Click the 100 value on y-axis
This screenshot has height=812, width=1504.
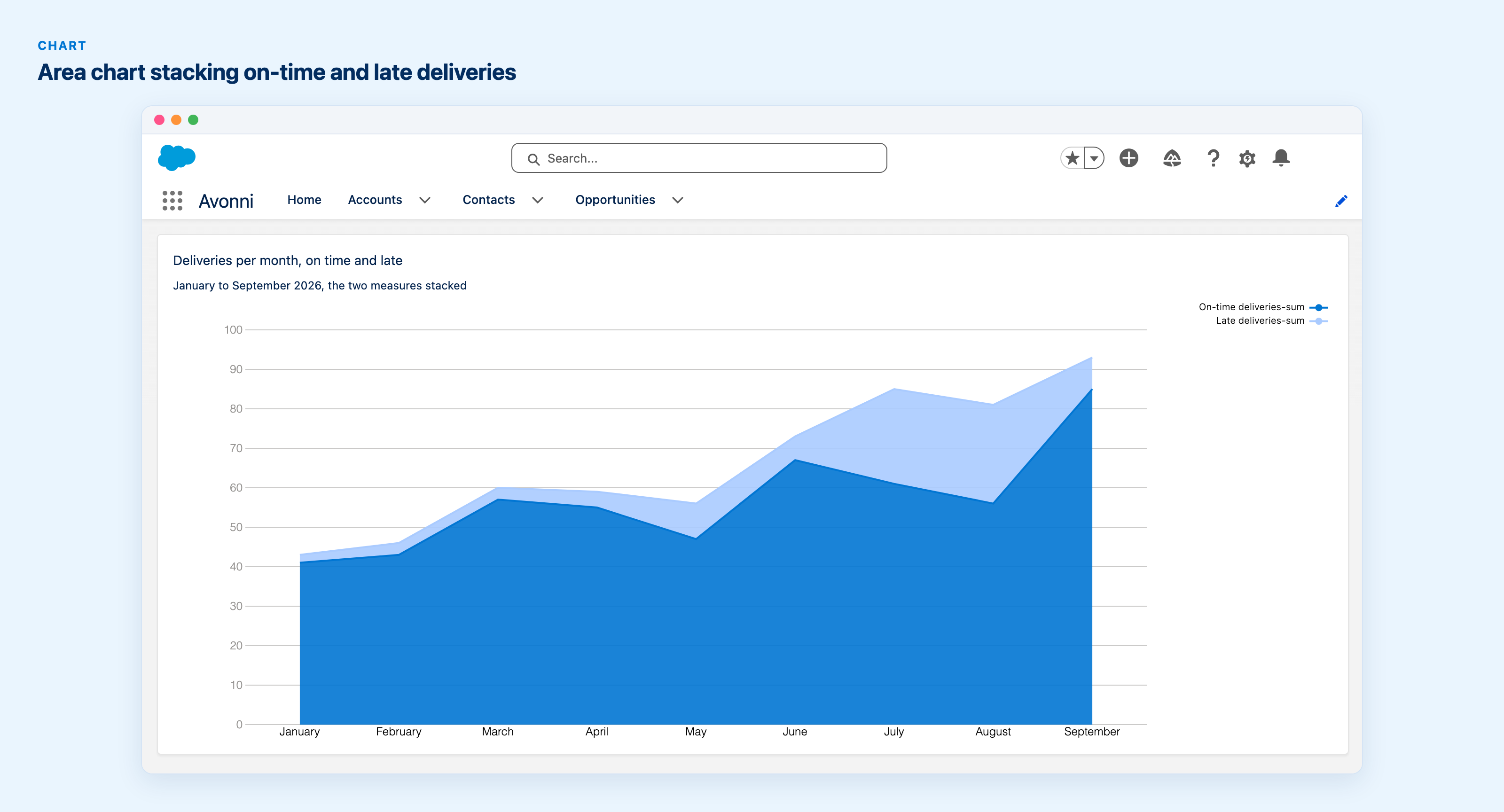coord(233,330)
